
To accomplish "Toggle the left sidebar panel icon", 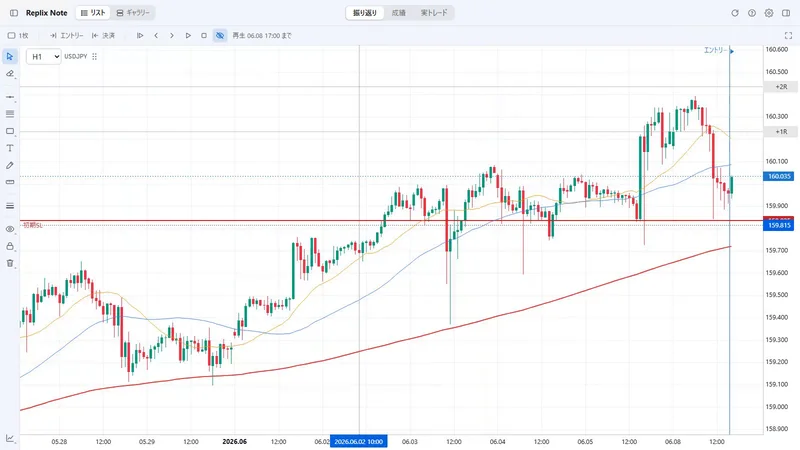I will click(x=14, y=13).
